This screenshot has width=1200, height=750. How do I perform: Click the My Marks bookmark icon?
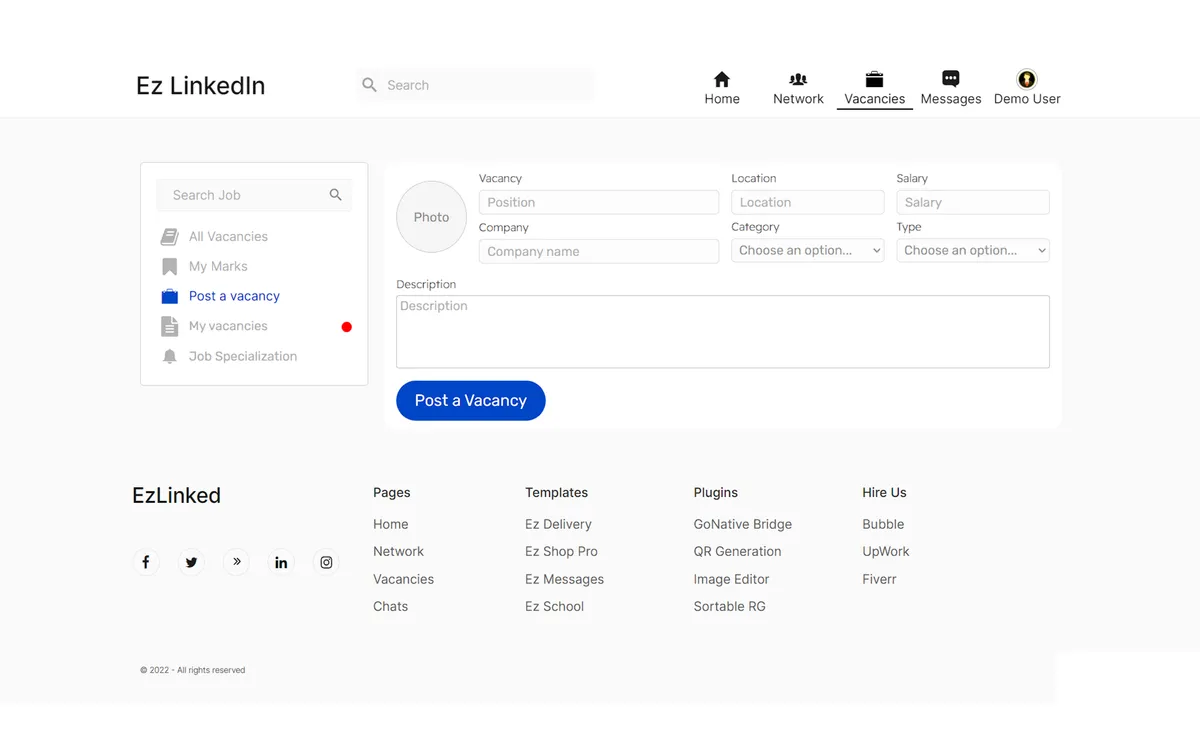coord(170,267)
